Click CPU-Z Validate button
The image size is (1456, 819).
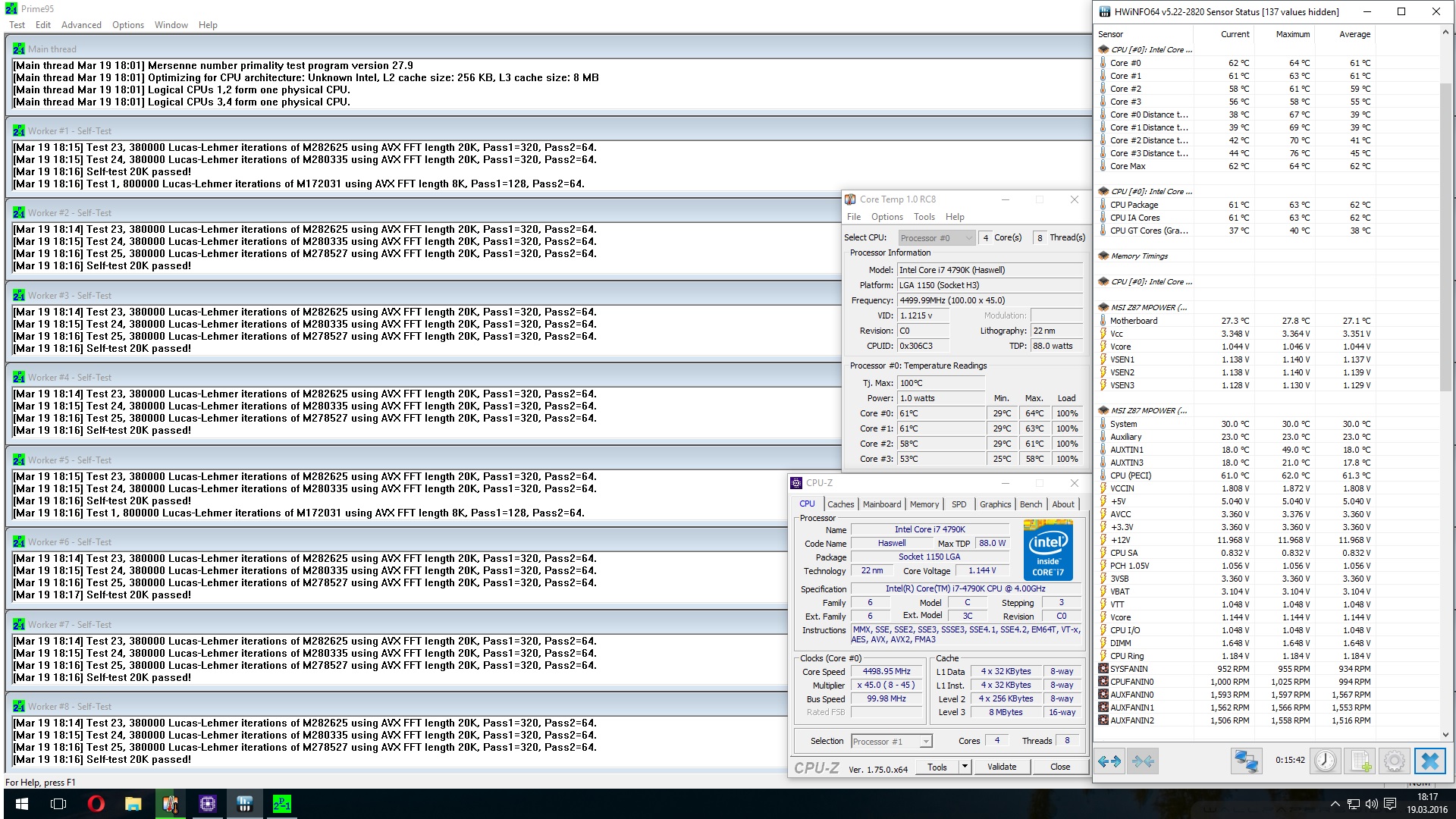coord(1001,767)
